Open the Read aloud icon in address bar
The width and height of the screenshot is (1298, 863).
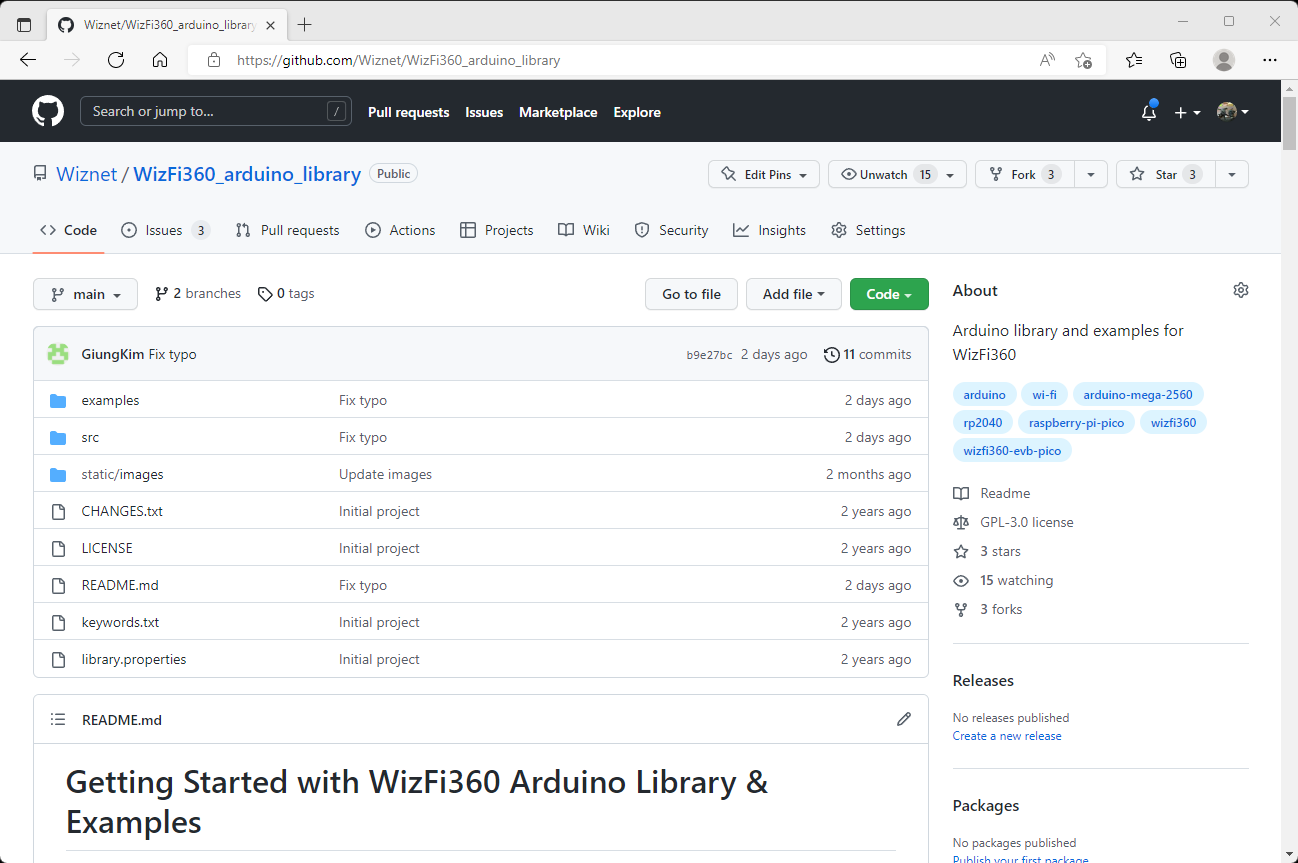[x=1047, y=60]
